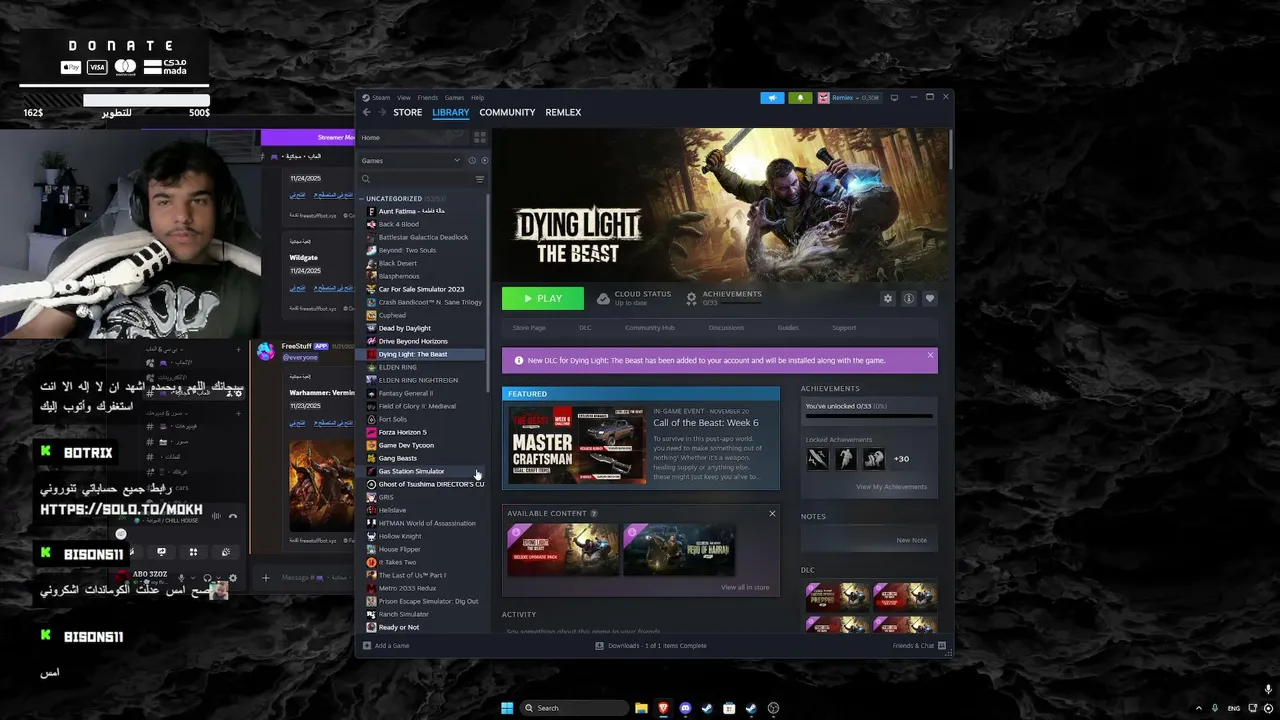Click the library search field
Viewport: 1280px width, 720px height.
415,179
